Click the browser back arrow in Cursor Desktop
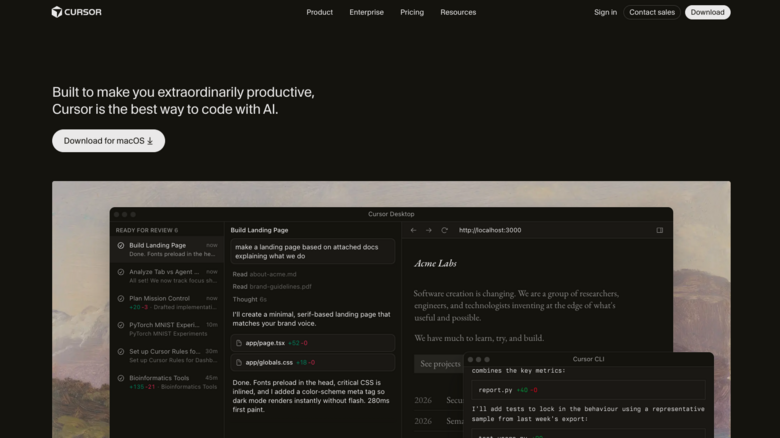 413,230
